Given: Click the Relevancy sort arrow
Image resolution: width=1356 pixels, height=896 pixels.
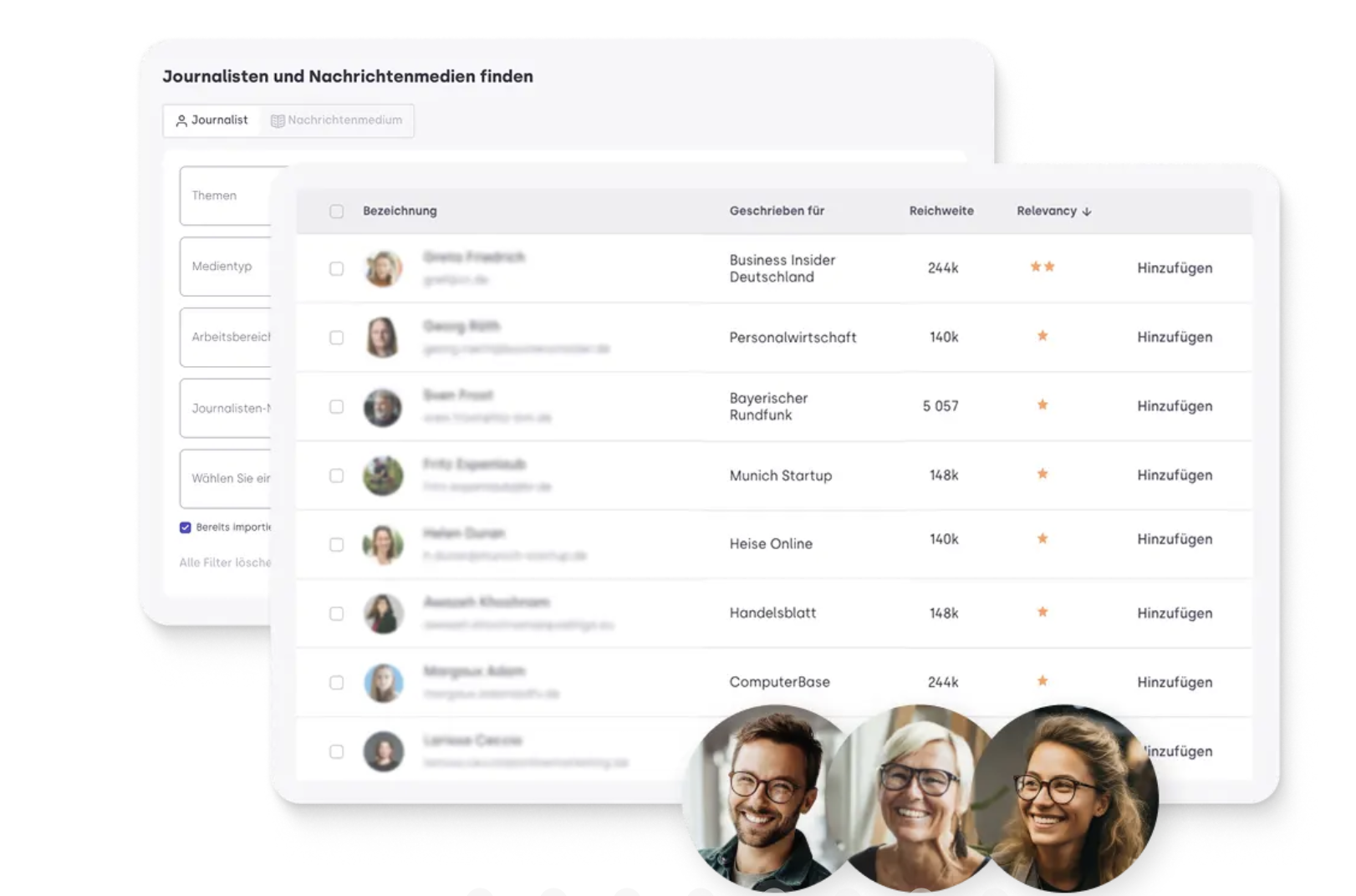Looking at the screenshot, I should (1087, 211).
